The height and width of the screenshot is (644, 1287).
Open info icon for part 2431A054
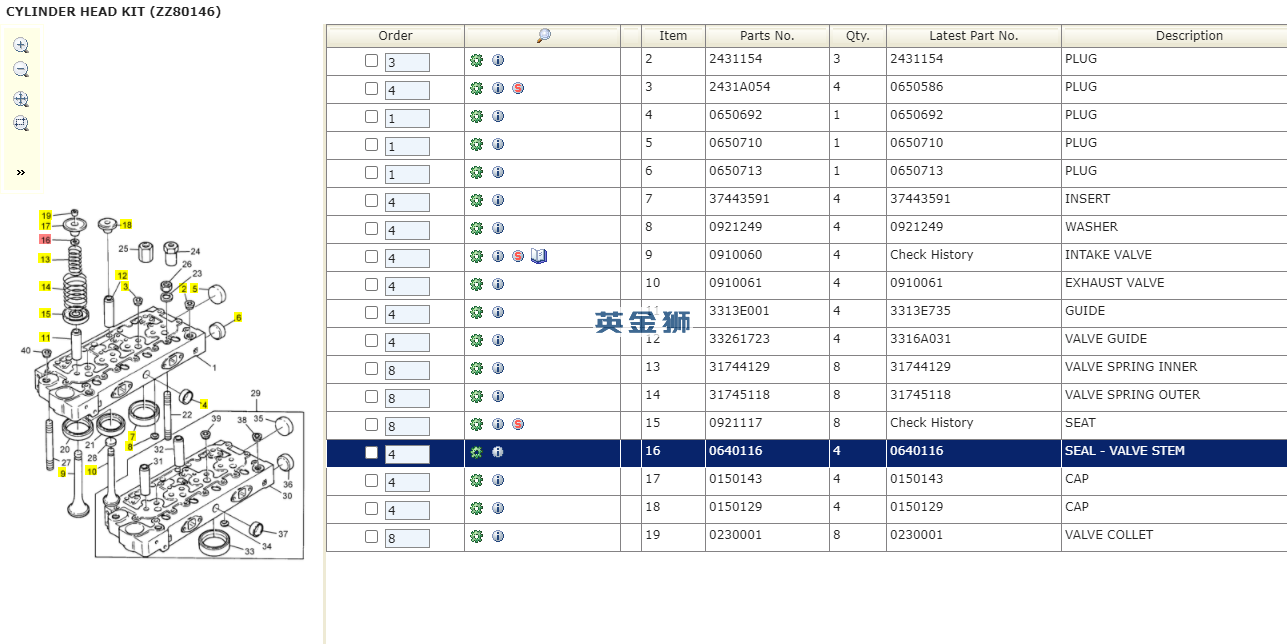tap(498, 88)
